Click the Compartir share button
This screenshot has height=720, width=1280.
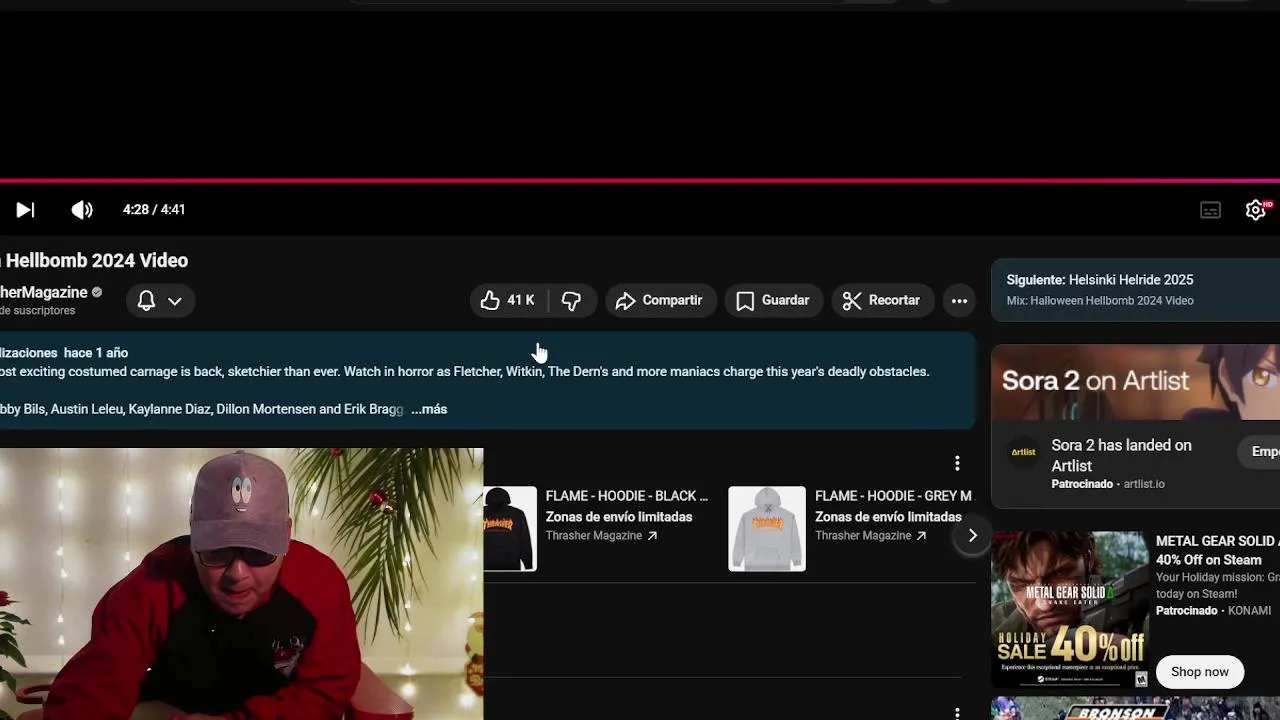click(x=660, y=300)
